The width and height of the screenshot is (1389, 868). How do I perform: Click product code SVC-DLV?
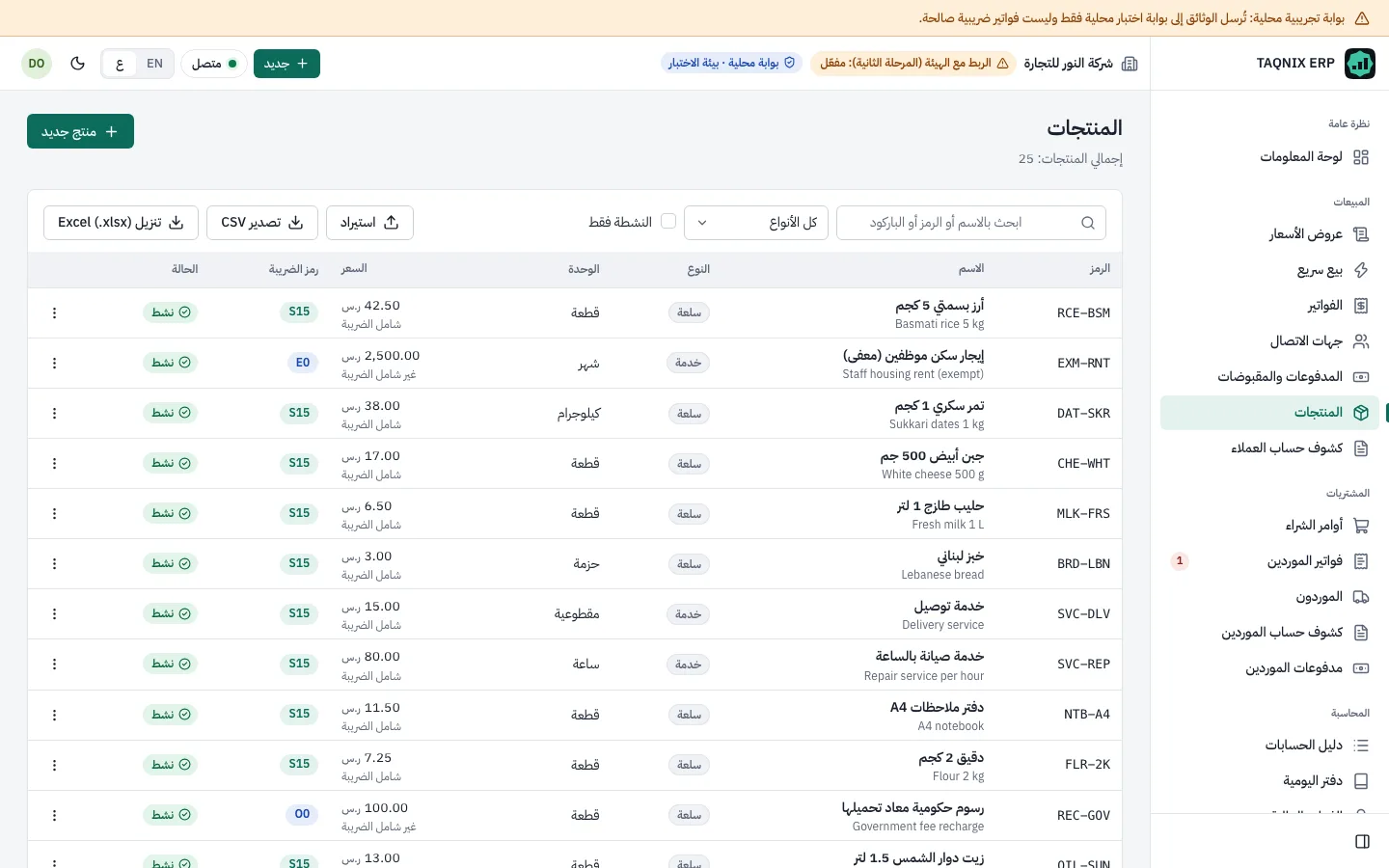pyautogui.click(x=1083, y=614)
